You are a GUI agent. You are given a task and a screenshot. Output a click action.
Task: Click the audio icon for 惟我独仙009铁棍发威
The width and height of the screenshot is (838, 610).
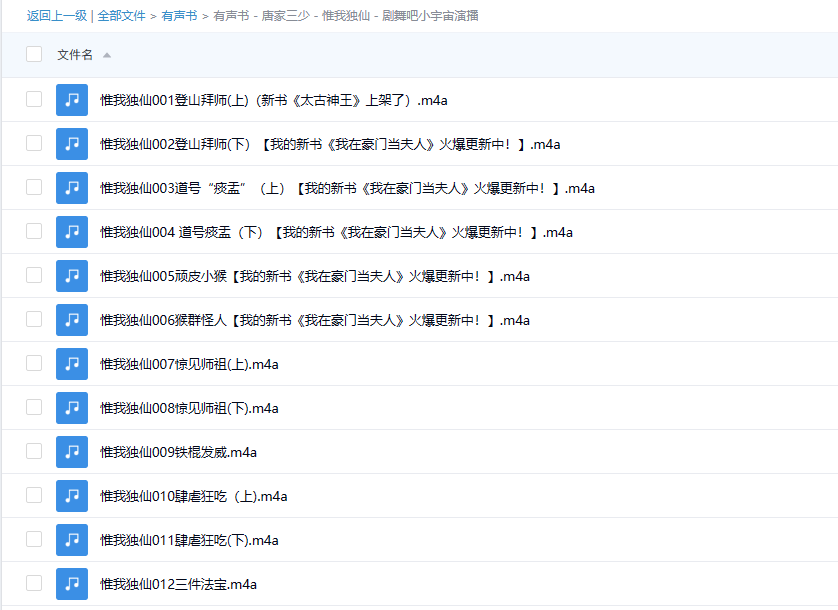71,451
